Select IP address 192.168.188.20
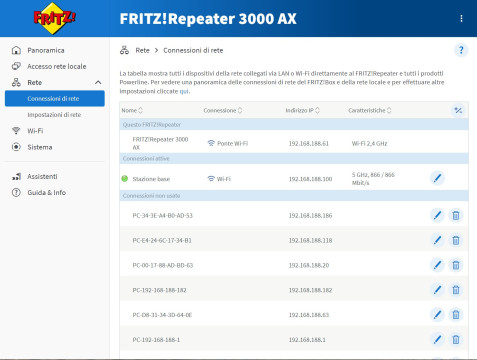This screenshot has width=477, height=360. 309,265
